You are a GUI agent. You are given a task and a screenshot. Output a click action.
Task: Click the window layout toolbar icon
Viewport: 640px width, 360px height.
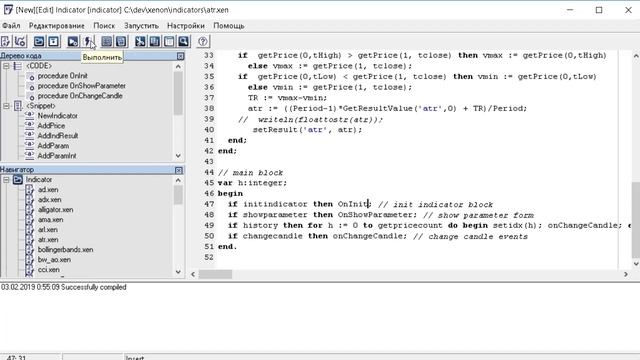(x=169, y=41)
